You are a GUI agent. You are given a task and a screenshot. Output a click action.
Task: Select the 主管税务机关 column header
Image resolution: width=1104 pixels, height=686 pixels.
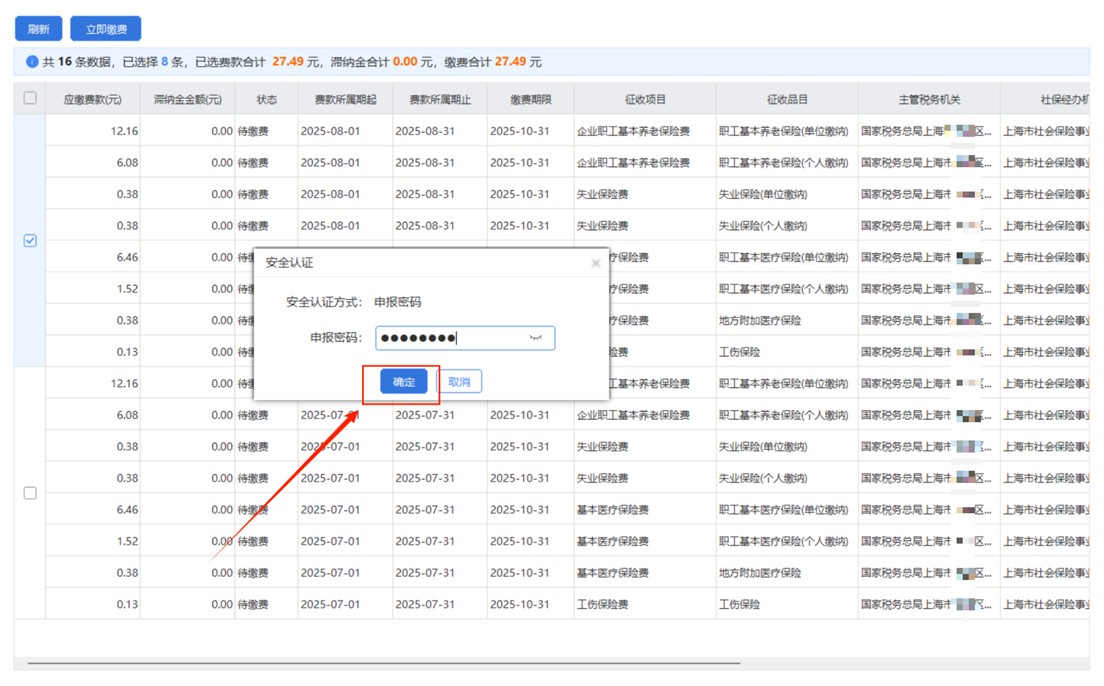tap(928, 100)
